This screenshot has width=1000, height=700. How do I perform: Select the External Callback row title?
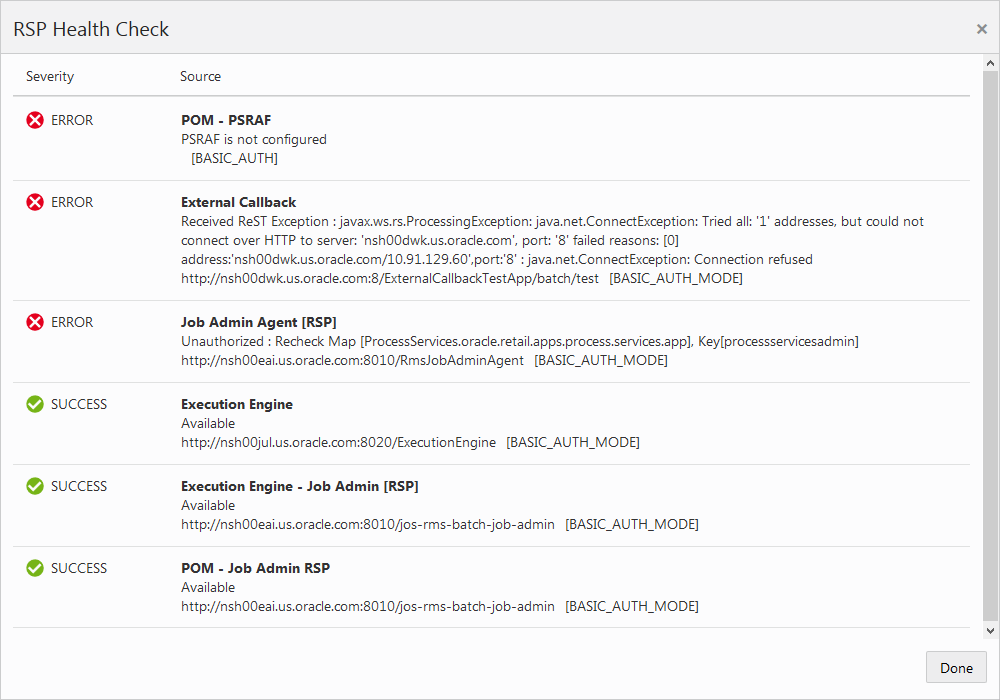238,202
